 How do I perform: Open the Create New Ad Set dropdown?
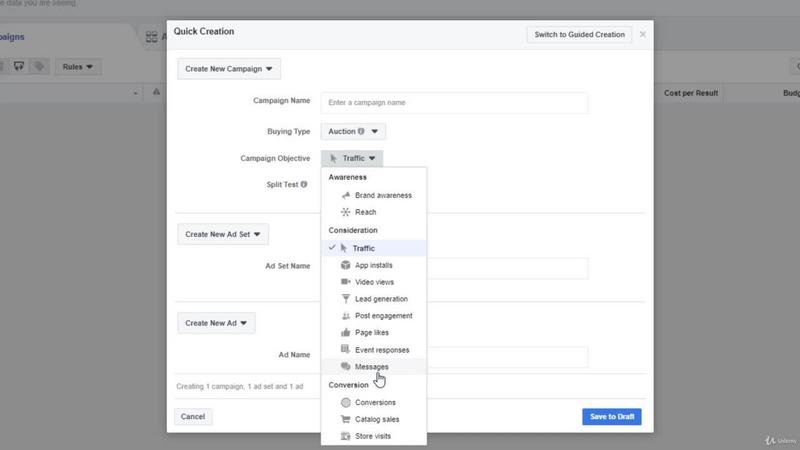pyautogui.click(x=222, y=234)
